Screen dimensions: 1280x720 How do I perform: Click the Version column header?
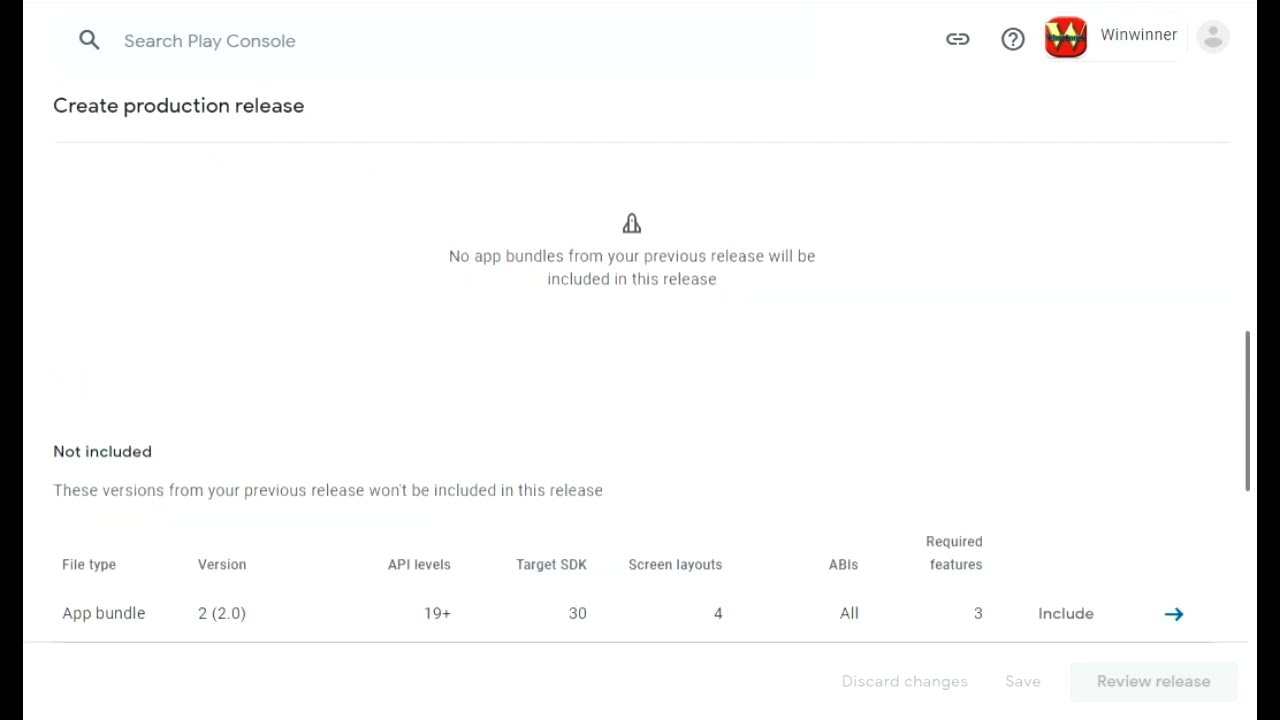click(x=222, y=565)
